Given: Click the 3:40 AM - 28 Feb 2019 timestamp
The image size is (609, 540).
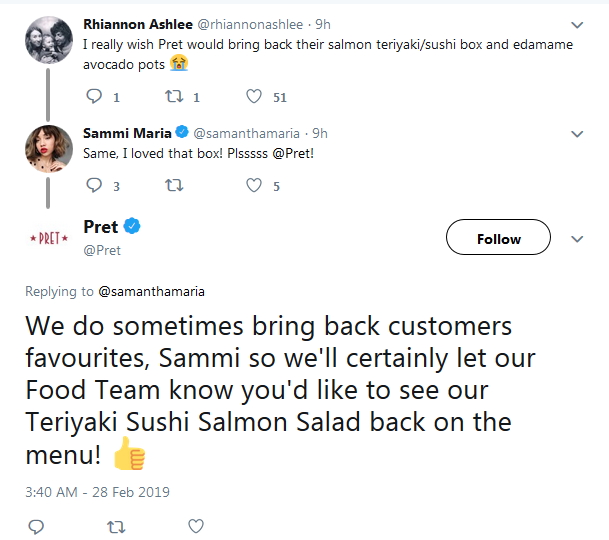Looking at the screenshot, I should coord(97,492).
